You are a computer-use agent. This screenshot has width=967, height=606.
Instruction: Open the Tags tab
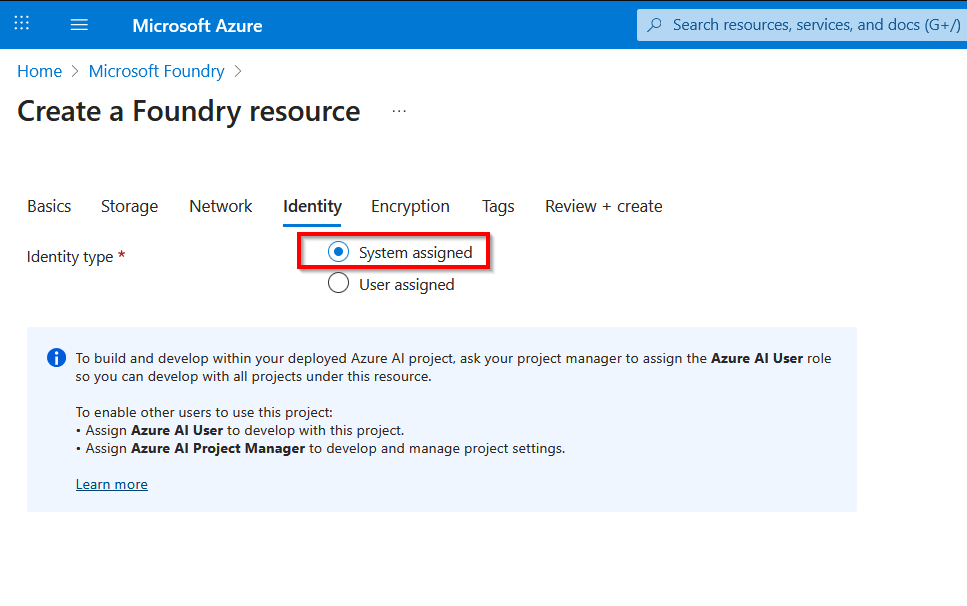coord(498,206)
